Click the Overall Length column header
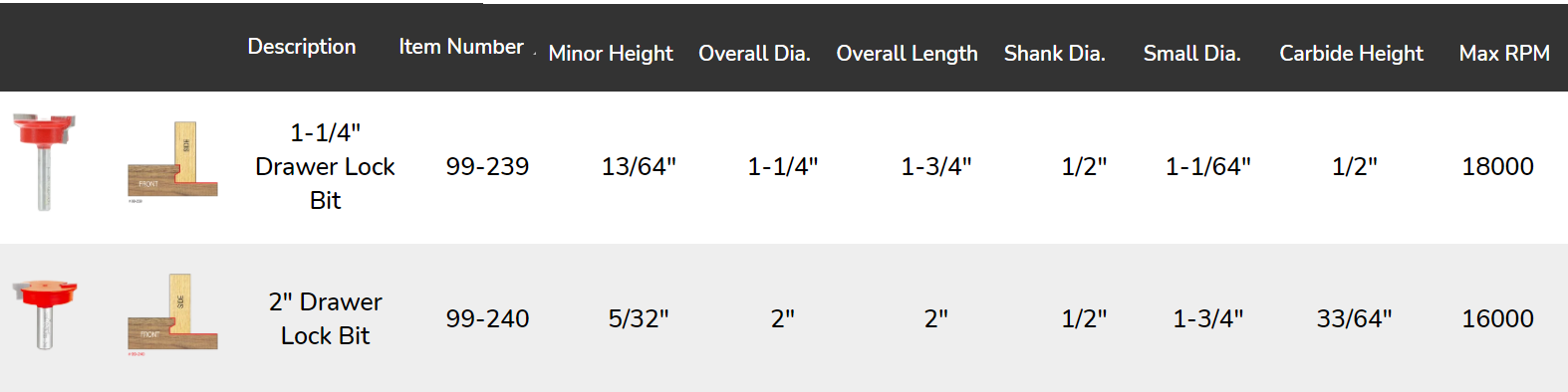 (907, 54)
